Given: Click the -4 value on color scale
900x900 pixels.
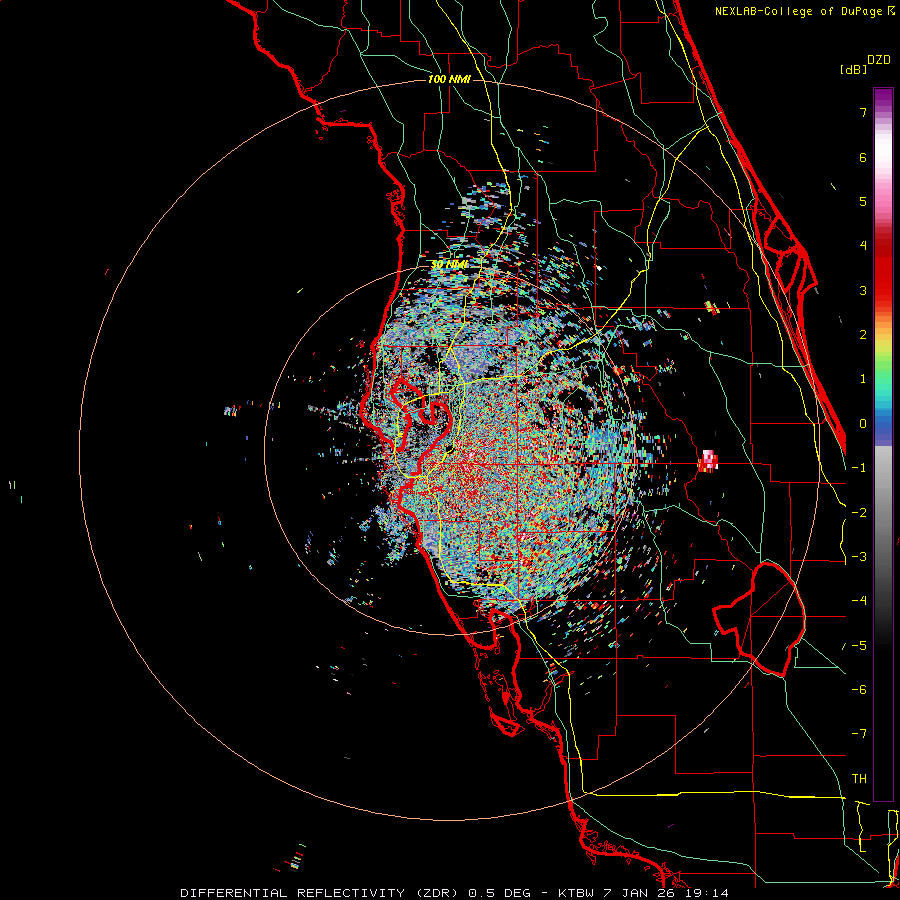Looking at the screenshot, I should (859, 601).
